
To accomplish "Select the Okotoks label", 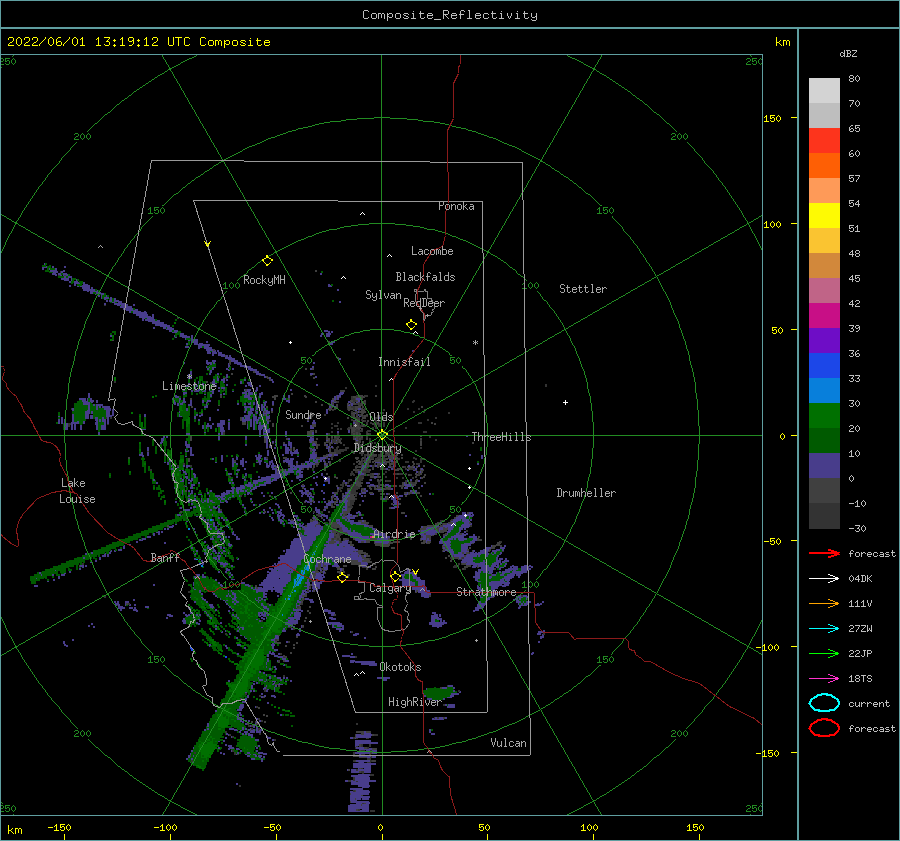I will tap(400, 666).
